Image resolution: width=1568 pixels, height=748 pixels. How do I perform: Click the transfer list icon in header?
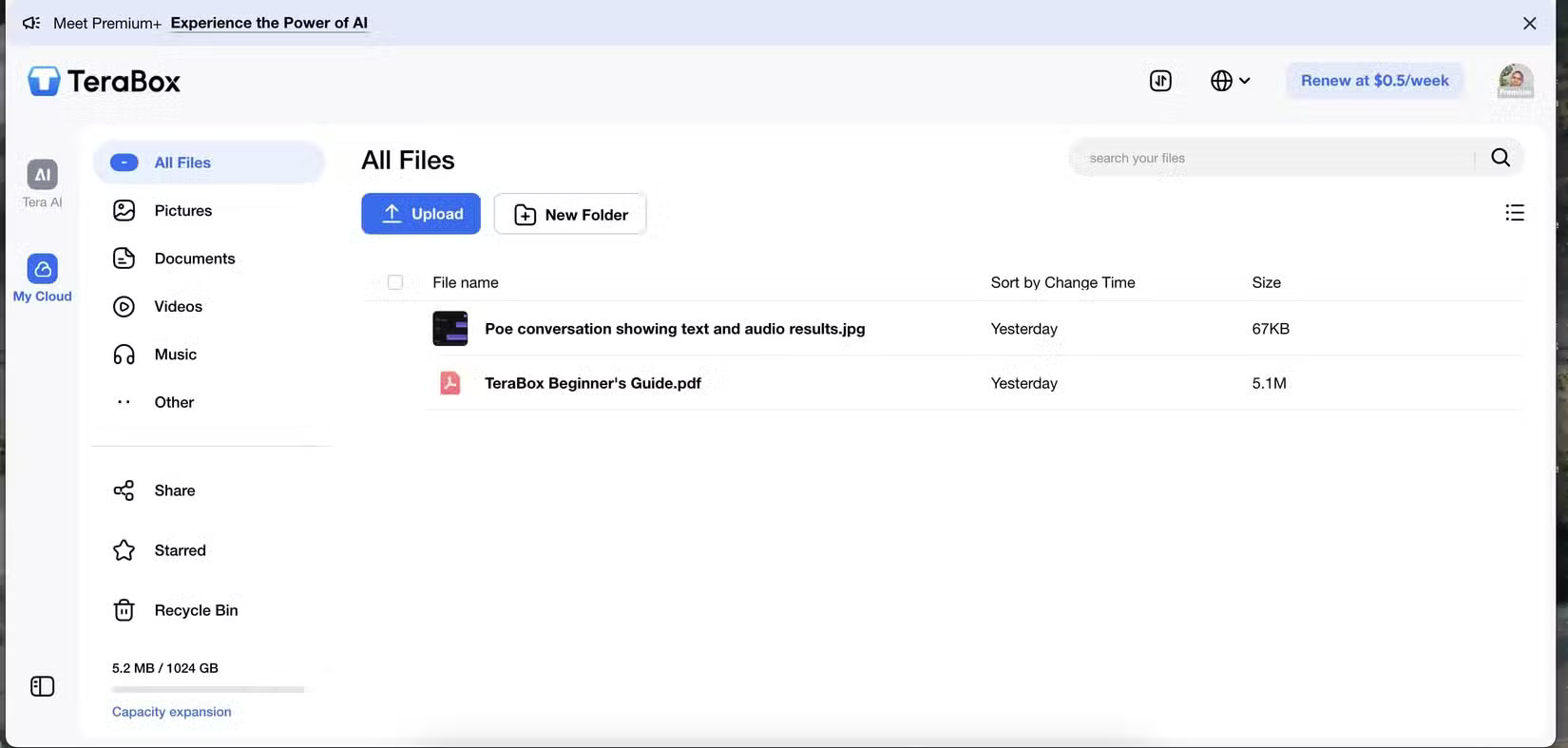(x=1160, y=81)
